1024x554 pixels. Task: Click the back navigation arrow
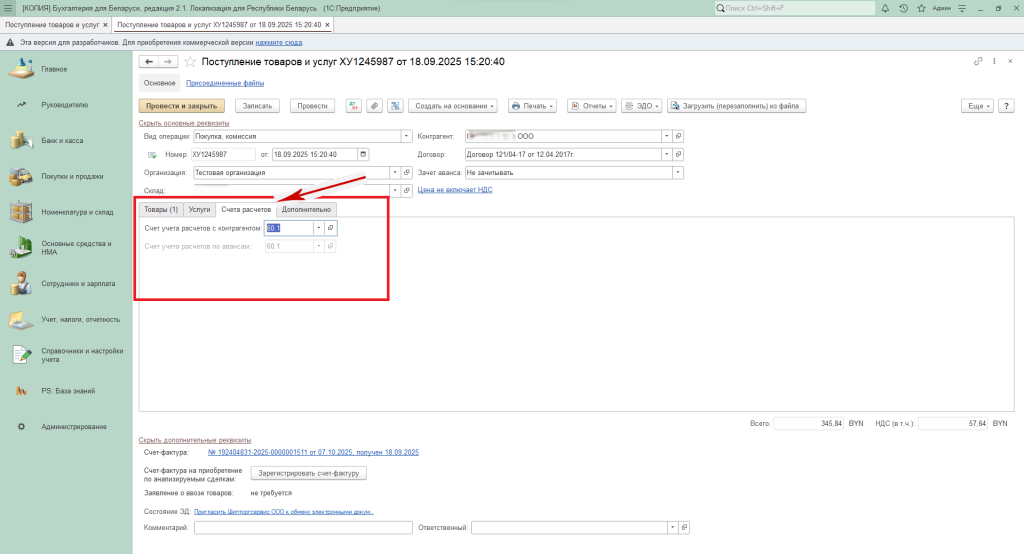[150, 62]
